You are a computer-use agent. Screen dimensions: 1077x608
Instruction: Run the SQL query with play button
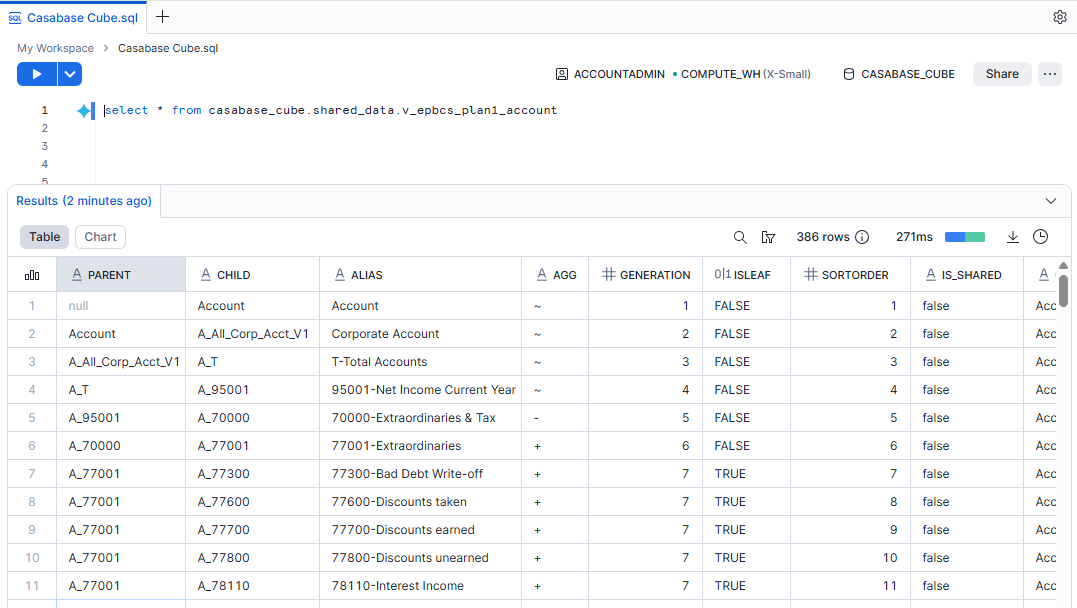tap(37, 74)
